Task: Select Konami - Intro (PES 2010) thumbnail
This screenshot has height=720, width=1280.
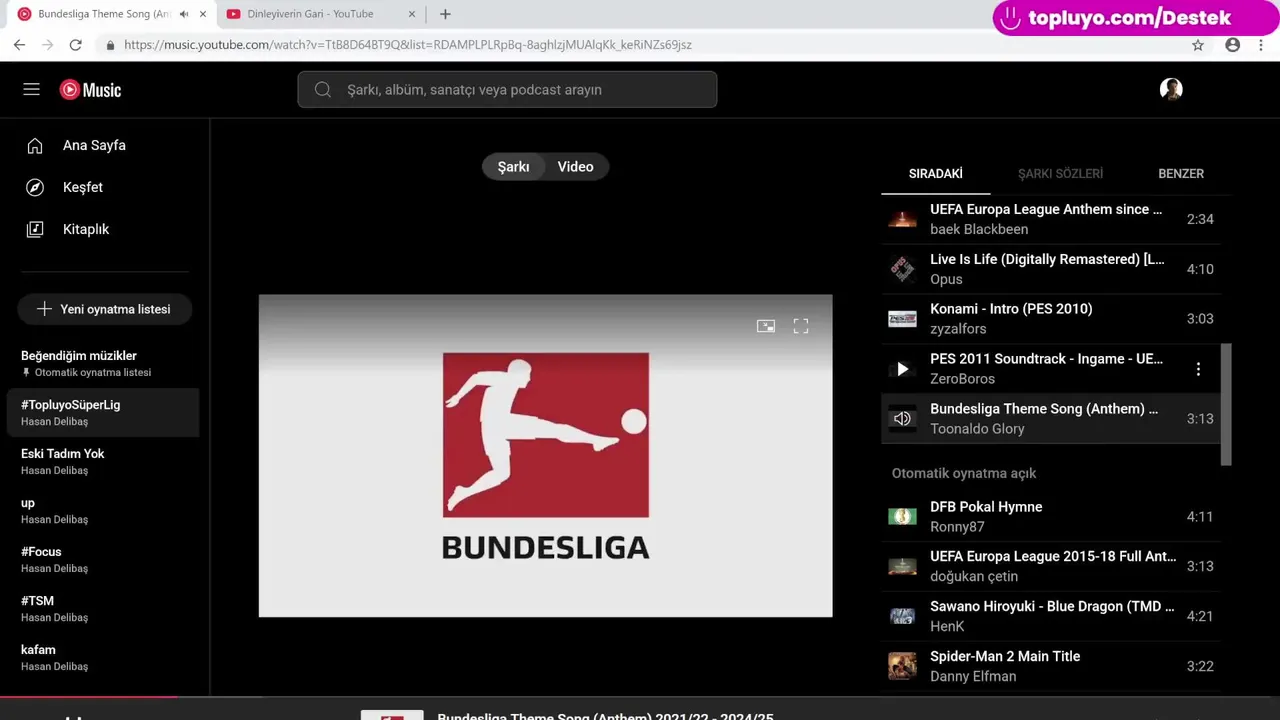Action: click(x=902, y=319)
